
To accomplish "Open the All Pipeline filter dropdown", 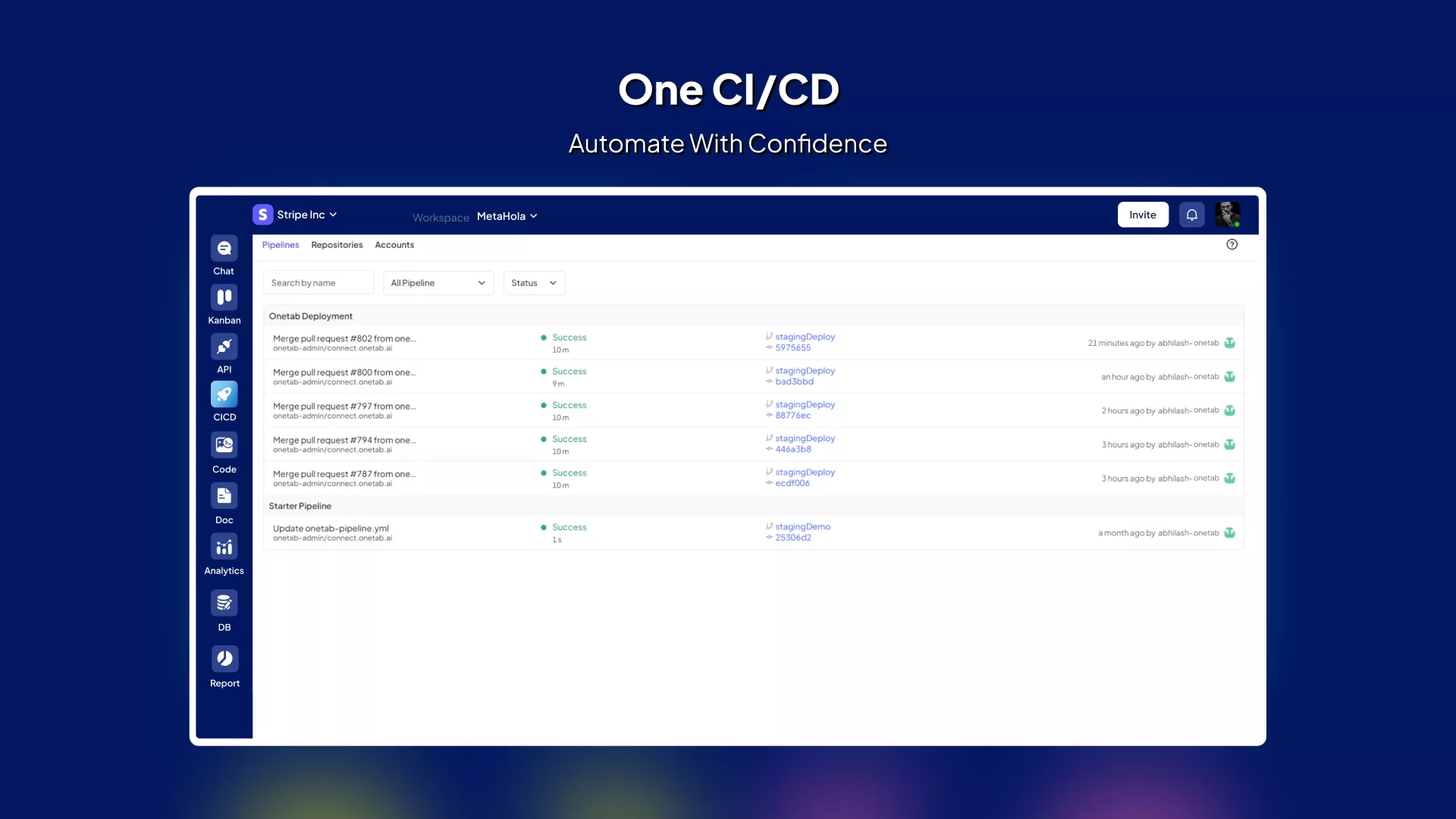I will pos(438,283).
